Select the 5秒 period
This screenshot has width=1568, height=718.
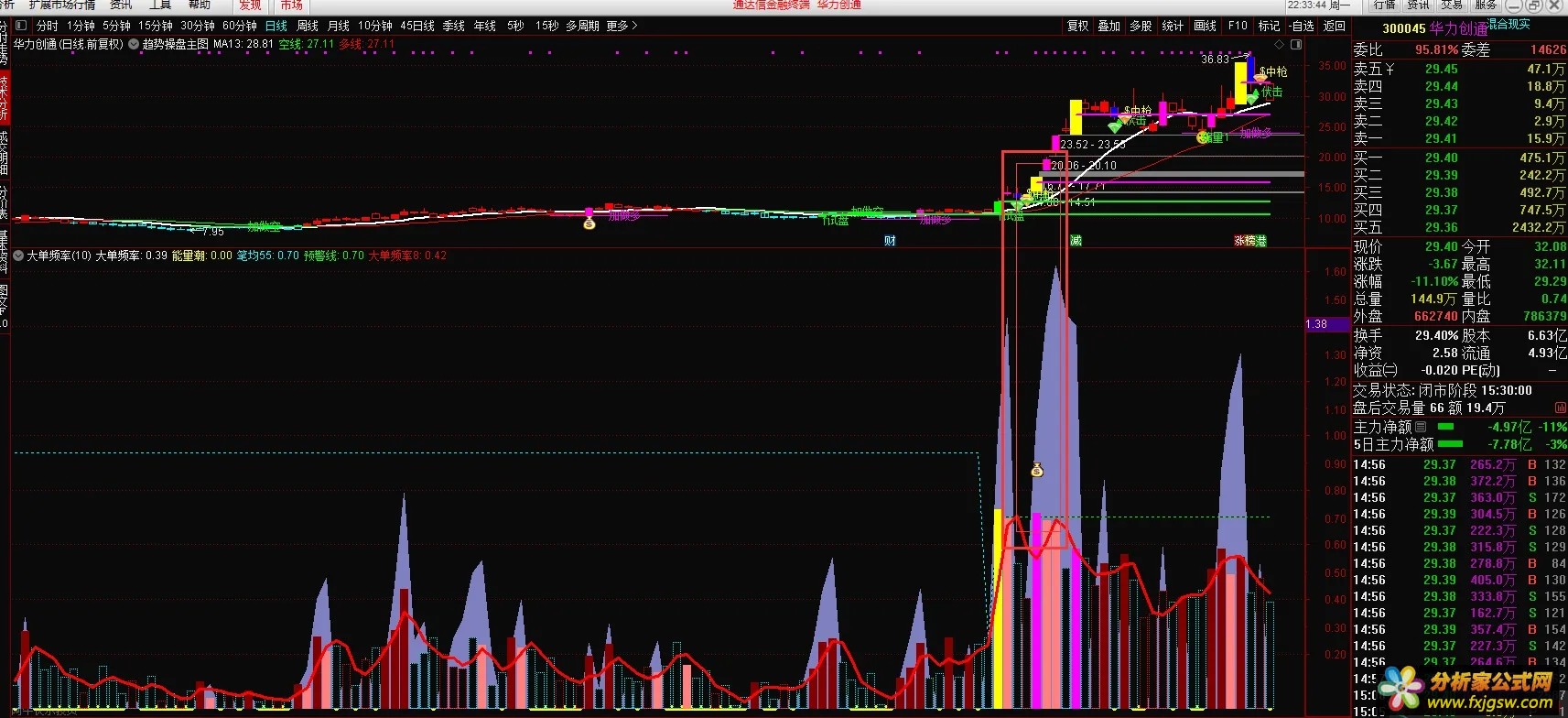pyautogui.click(x=515, y=26)
